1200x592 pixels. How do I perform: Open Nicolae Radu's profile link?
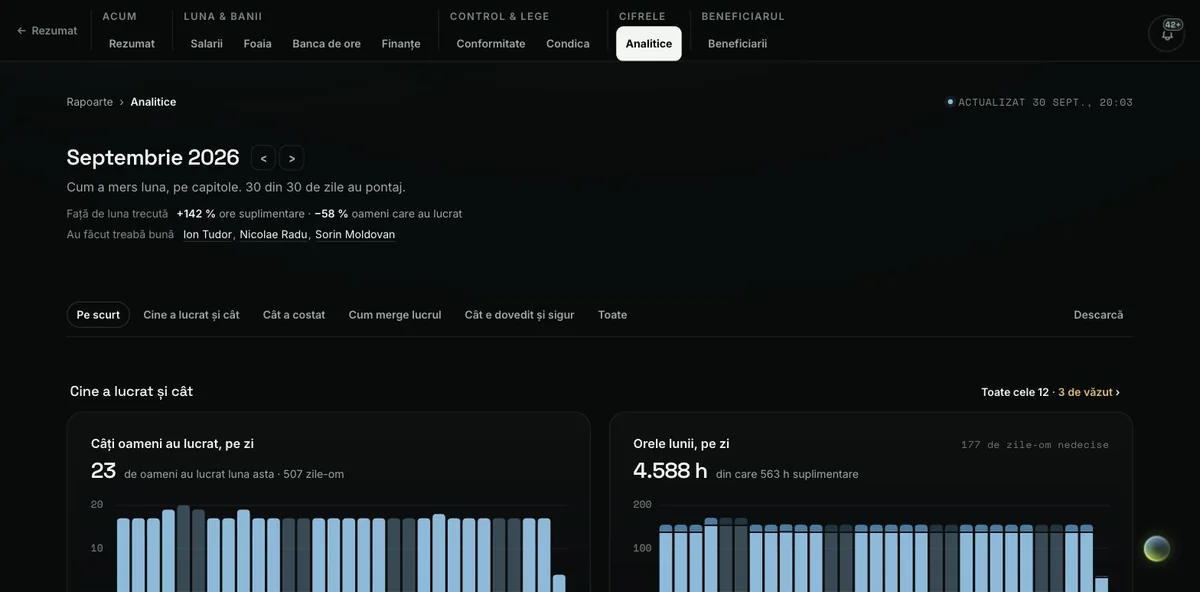tap(273, 235)
